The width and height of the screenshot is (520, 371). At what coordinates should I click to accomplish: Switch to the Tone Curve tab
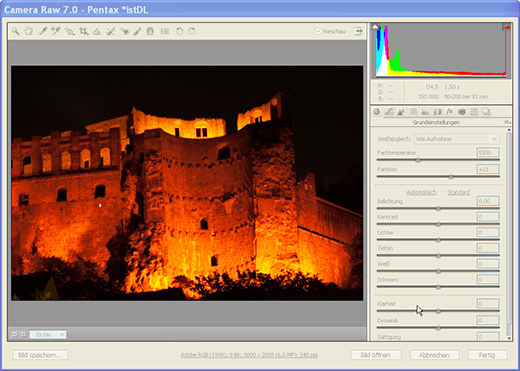click(389, 112)
